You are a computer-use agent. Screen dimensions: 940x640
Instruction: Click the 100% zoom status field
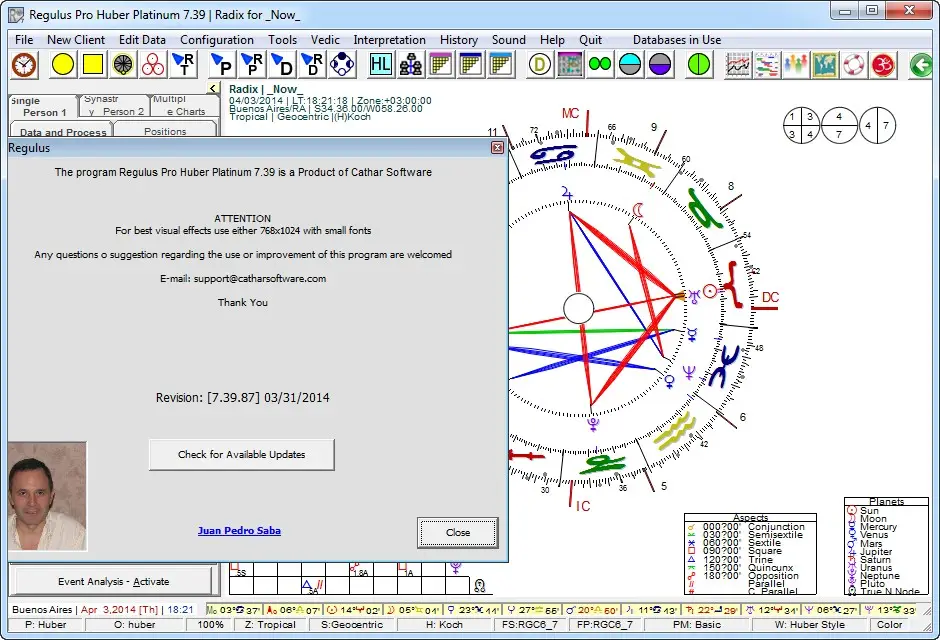point(210,624)
